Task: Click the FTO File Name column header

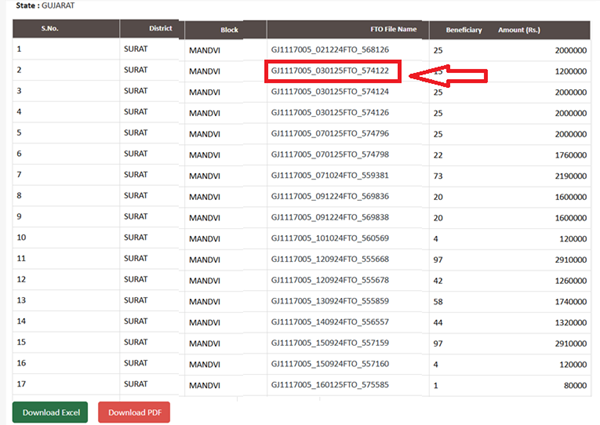Action: point(393,29)
